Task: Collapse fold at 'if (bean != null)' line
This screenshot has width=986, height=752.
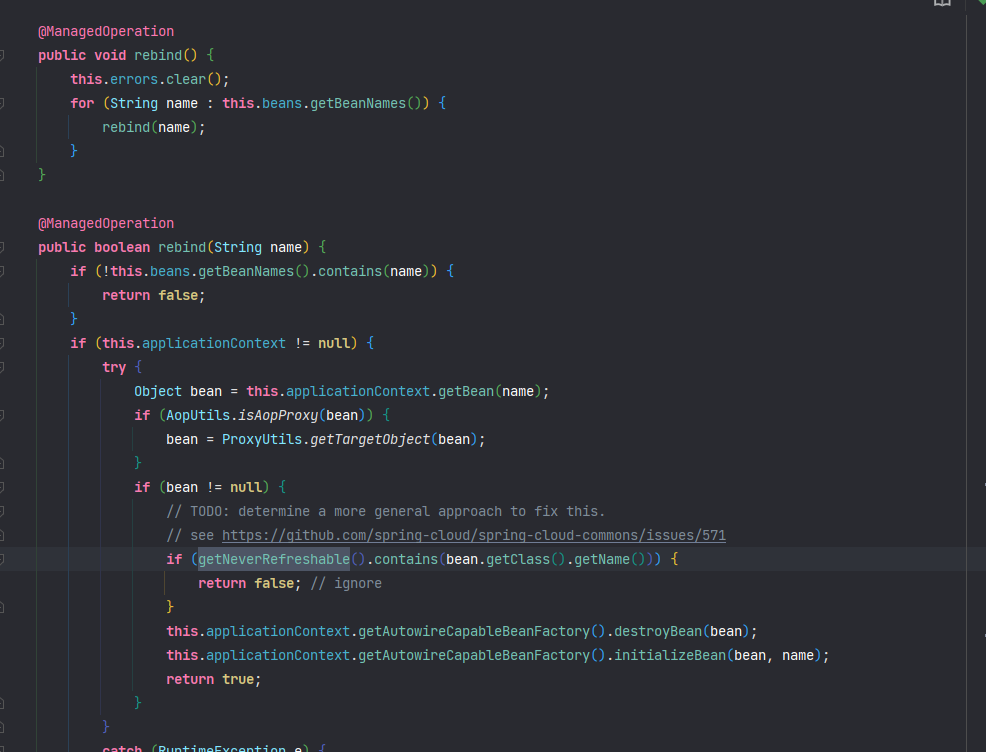Action: pyautogui.click(x=2, y=487)
